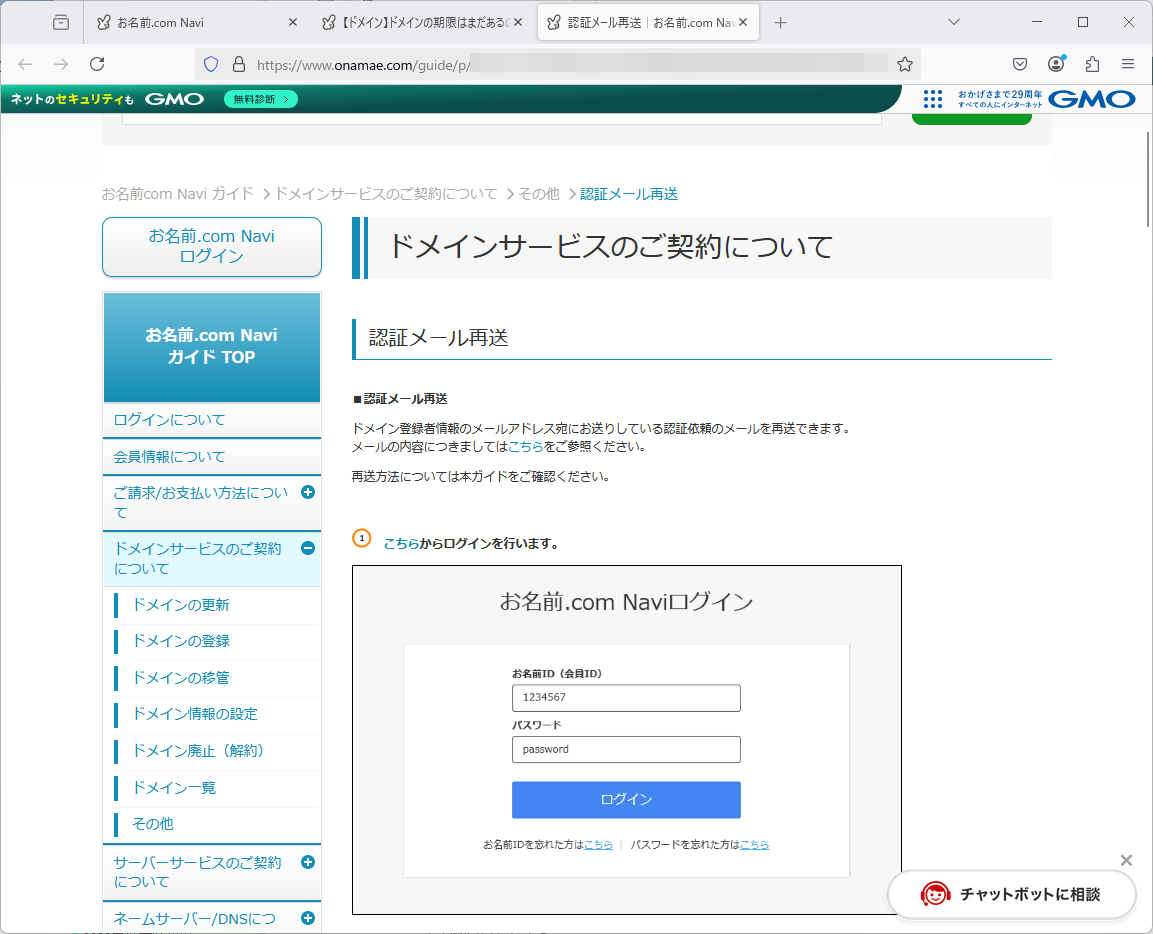Image resolution: width=1153 pixels, height=934 pixels.
Task: Open the Firefox hamburger application menu
Action: point(1128,64)
